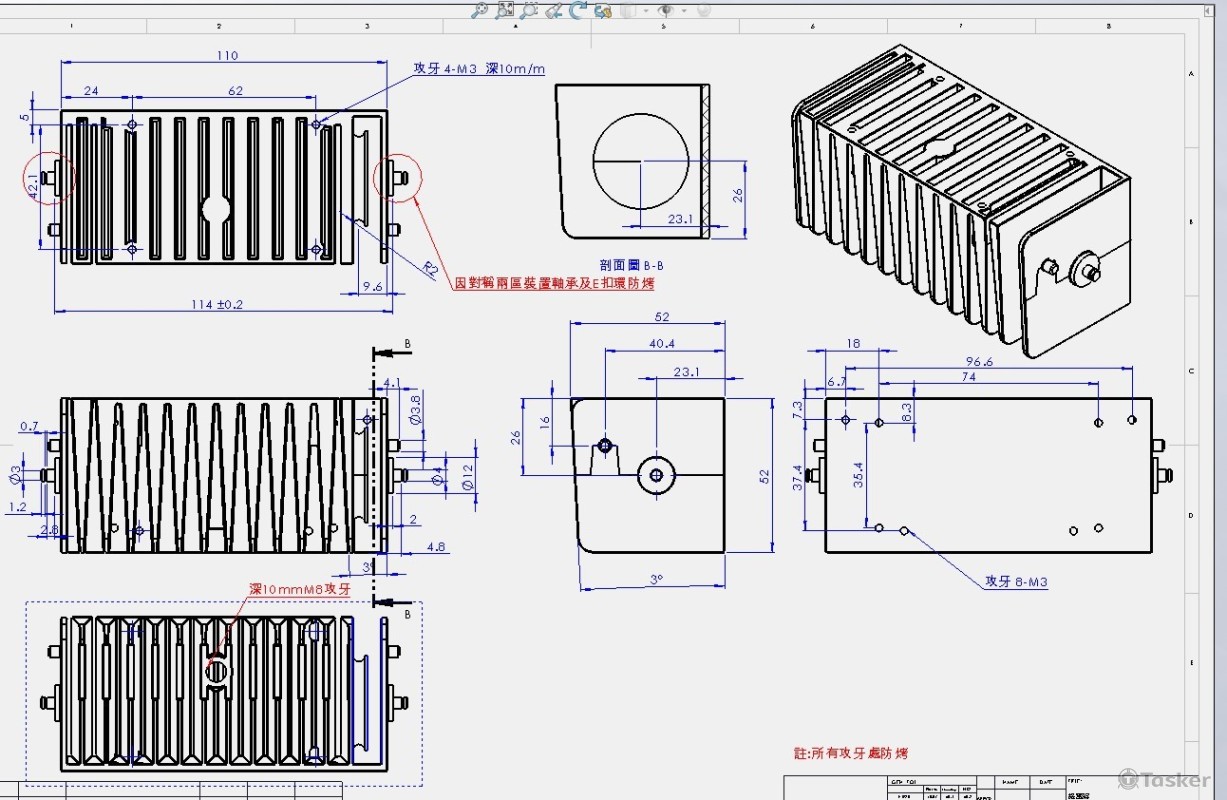Click the '剖面圖 B-B' section label
The image size is (1227, 800).
click(631, 265)
